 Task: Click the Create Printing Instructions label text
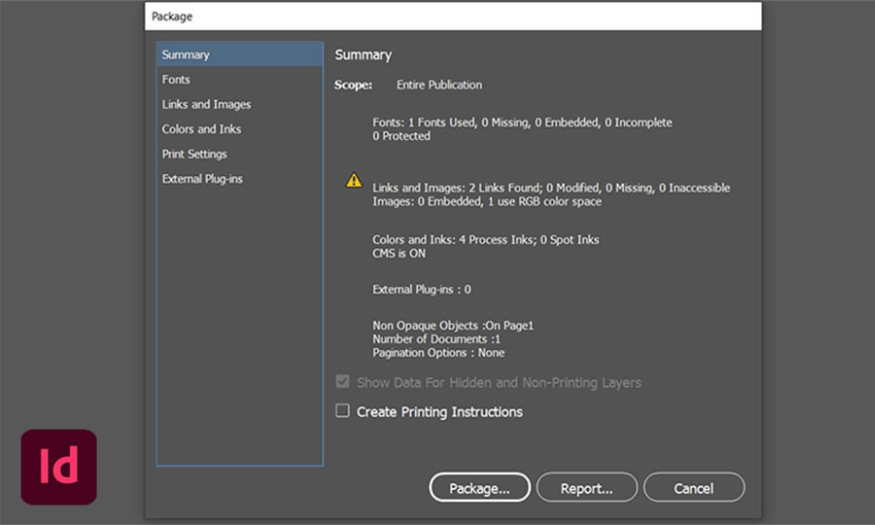click(440, 412)
